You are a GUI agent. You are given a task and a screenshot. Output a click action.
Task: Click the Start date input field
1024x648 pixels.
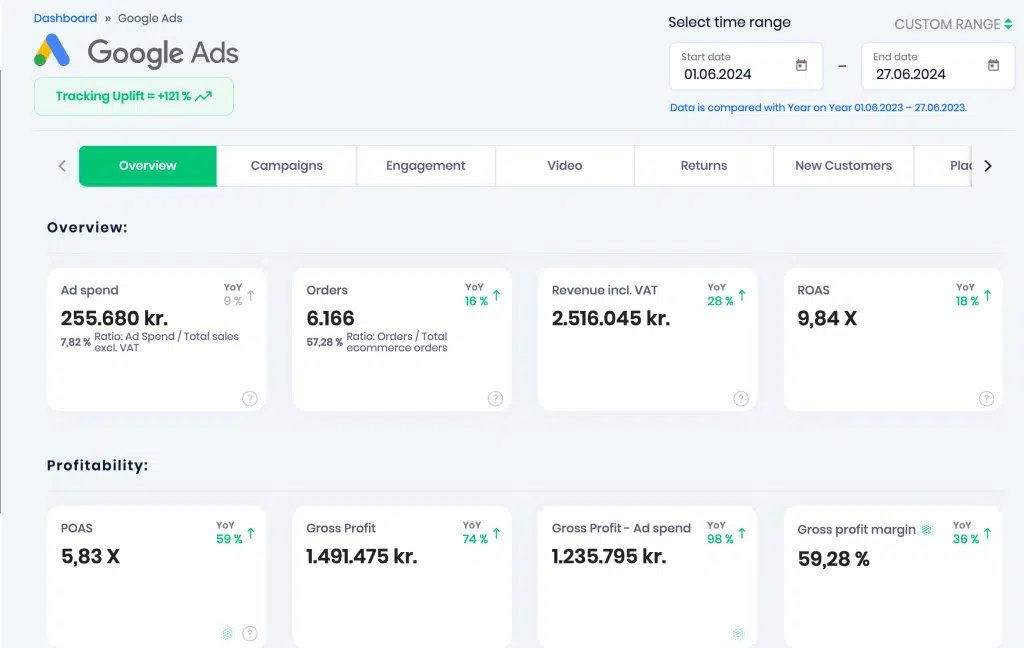click(x=746, y=67)
